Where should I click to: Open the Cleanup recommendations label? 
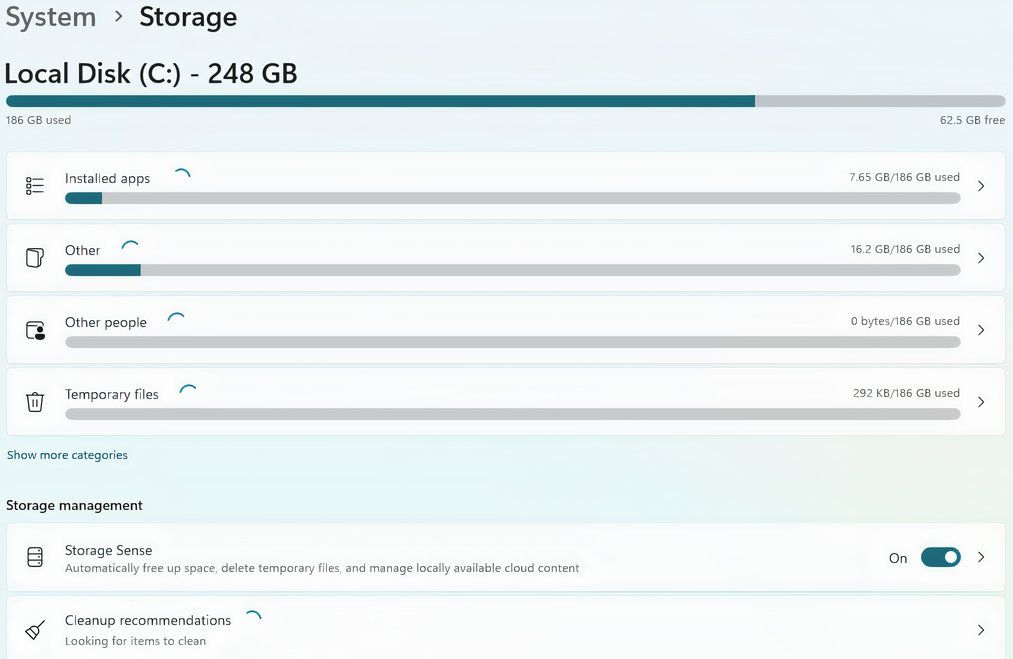click(147, 620)
